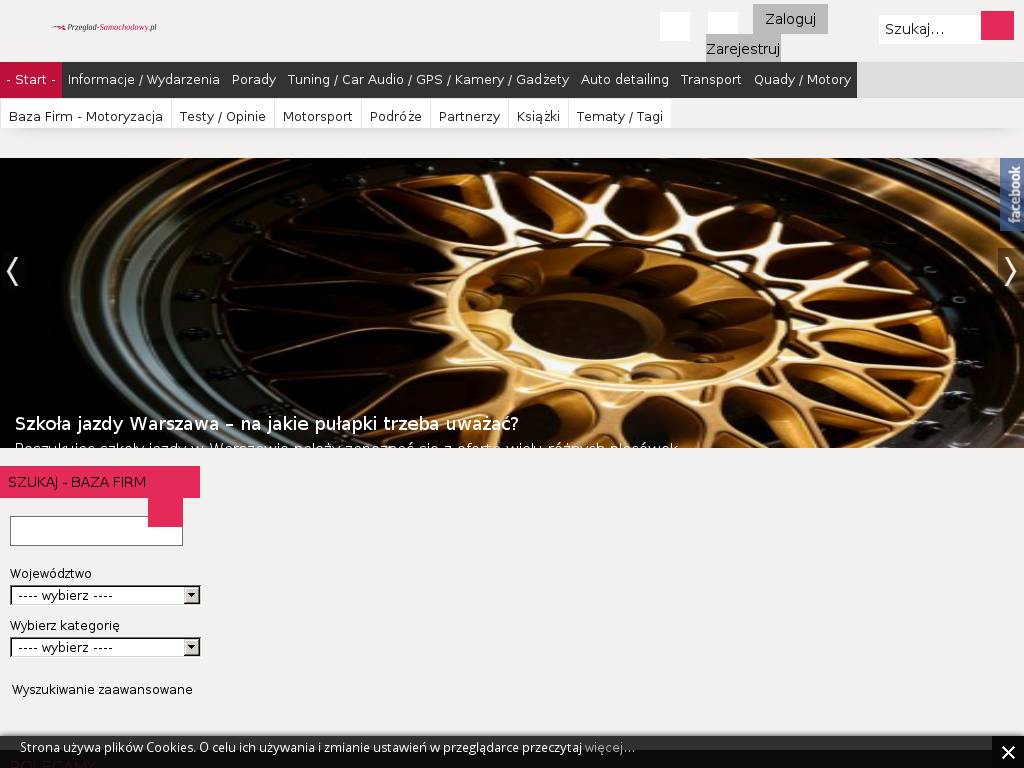Go to Baza Firm - Motoryzacja
1024x768 pixels.
tap(86, 117)
